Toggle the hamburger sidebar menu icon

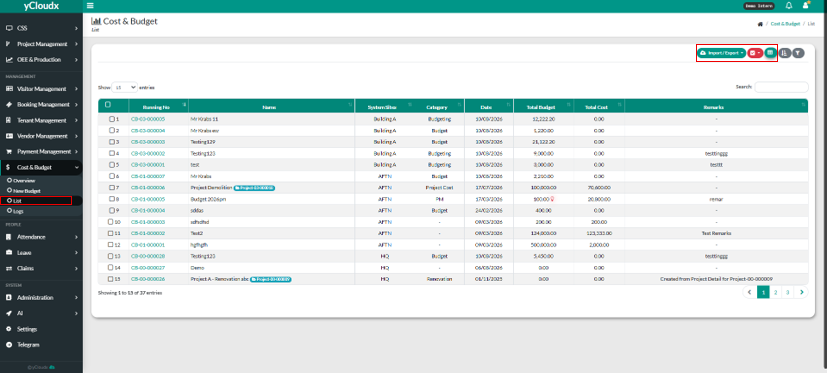90,6
